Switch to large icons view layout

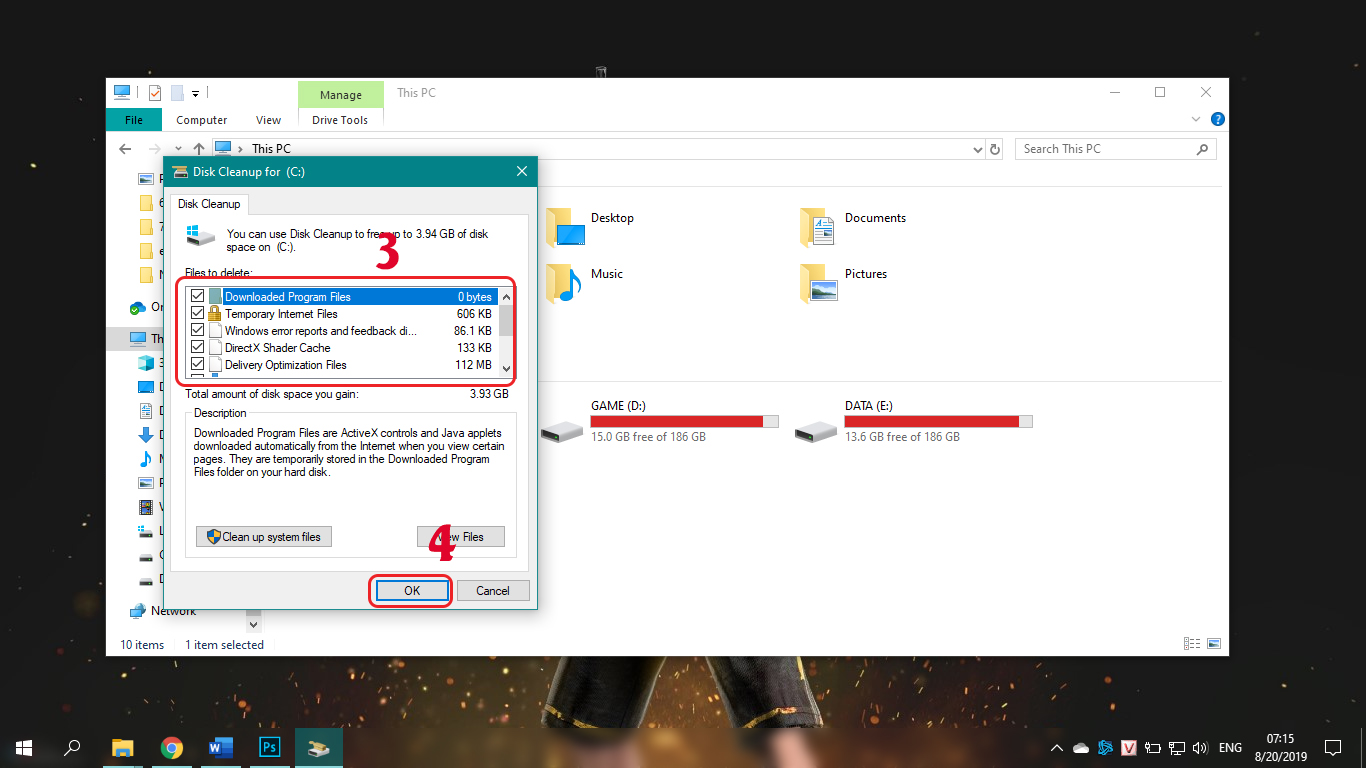[x=1213, y=644]
